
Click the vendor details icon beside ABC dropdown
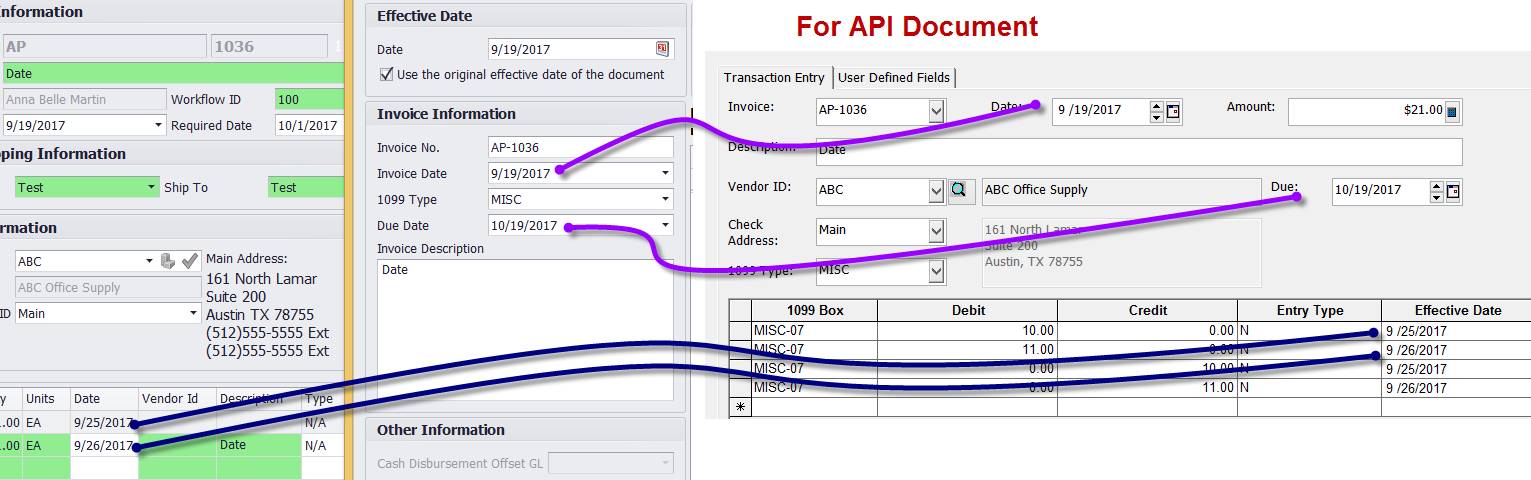pos(168,261)
